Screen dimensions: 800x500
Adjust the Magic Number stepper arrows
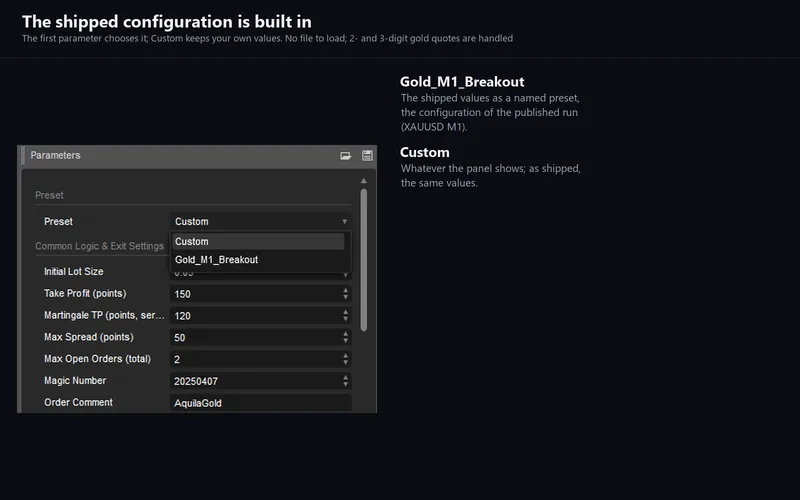(345, 381)
